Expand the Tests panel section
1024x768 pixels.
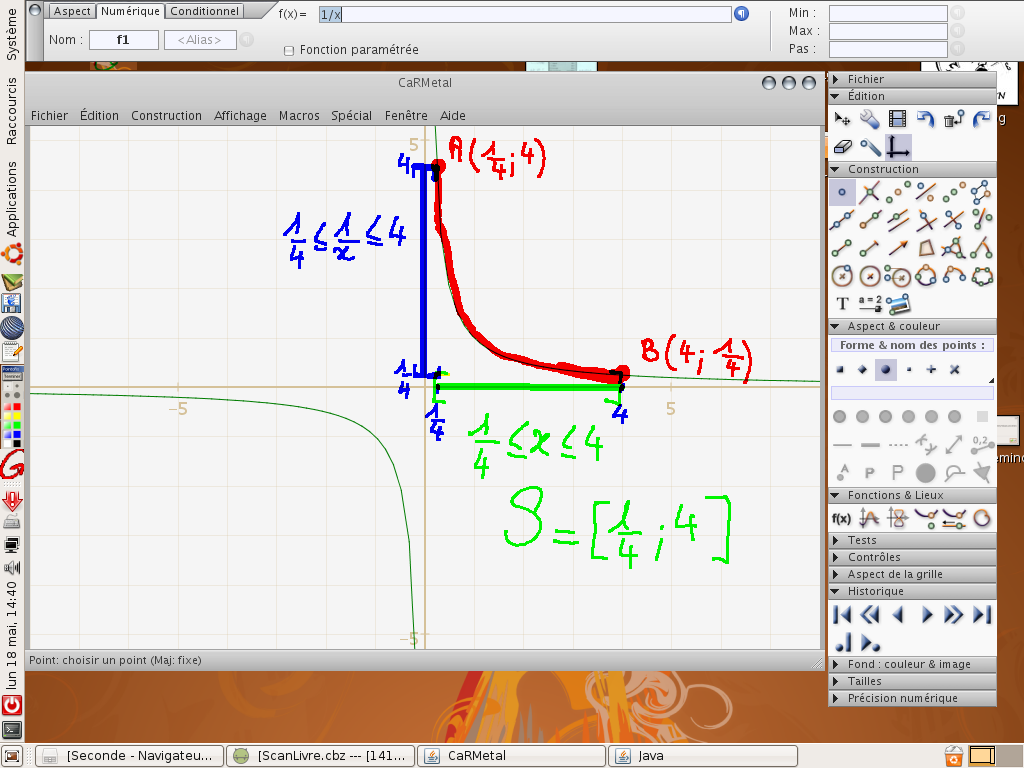click(861, 540)
